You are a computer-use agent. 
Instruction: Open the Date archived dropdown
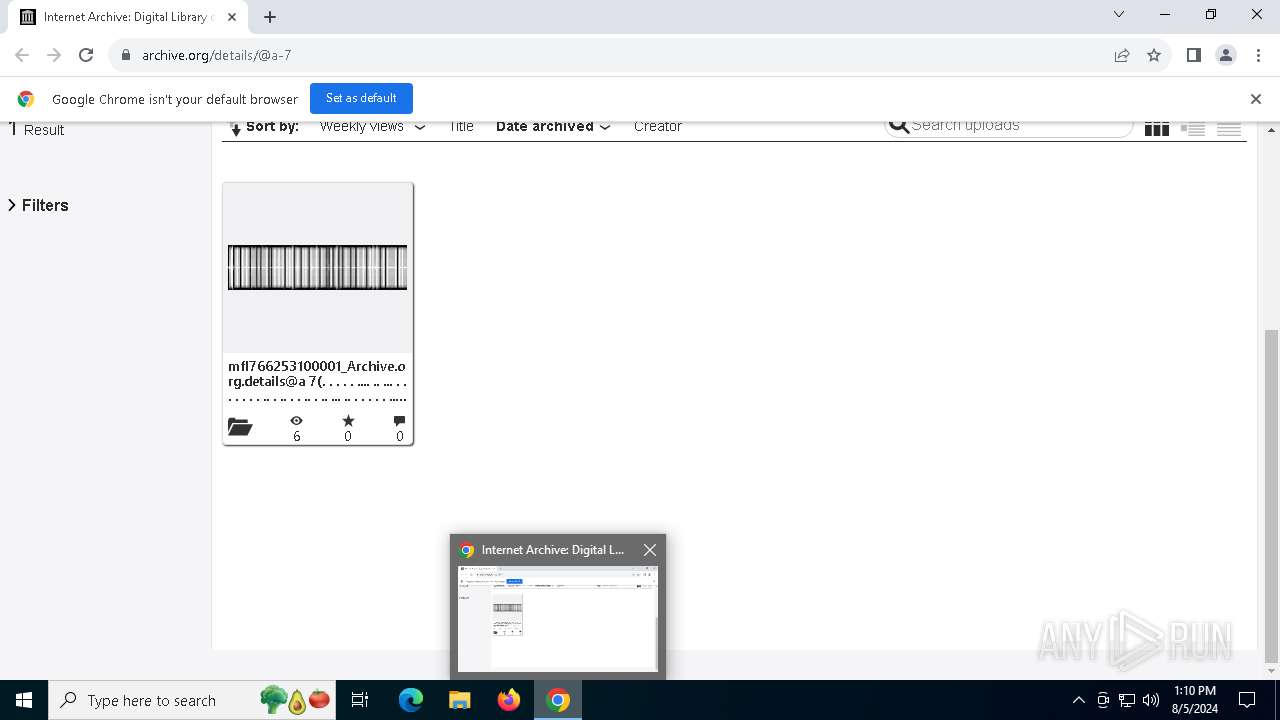pyautogui.click(x=553, y=126)
